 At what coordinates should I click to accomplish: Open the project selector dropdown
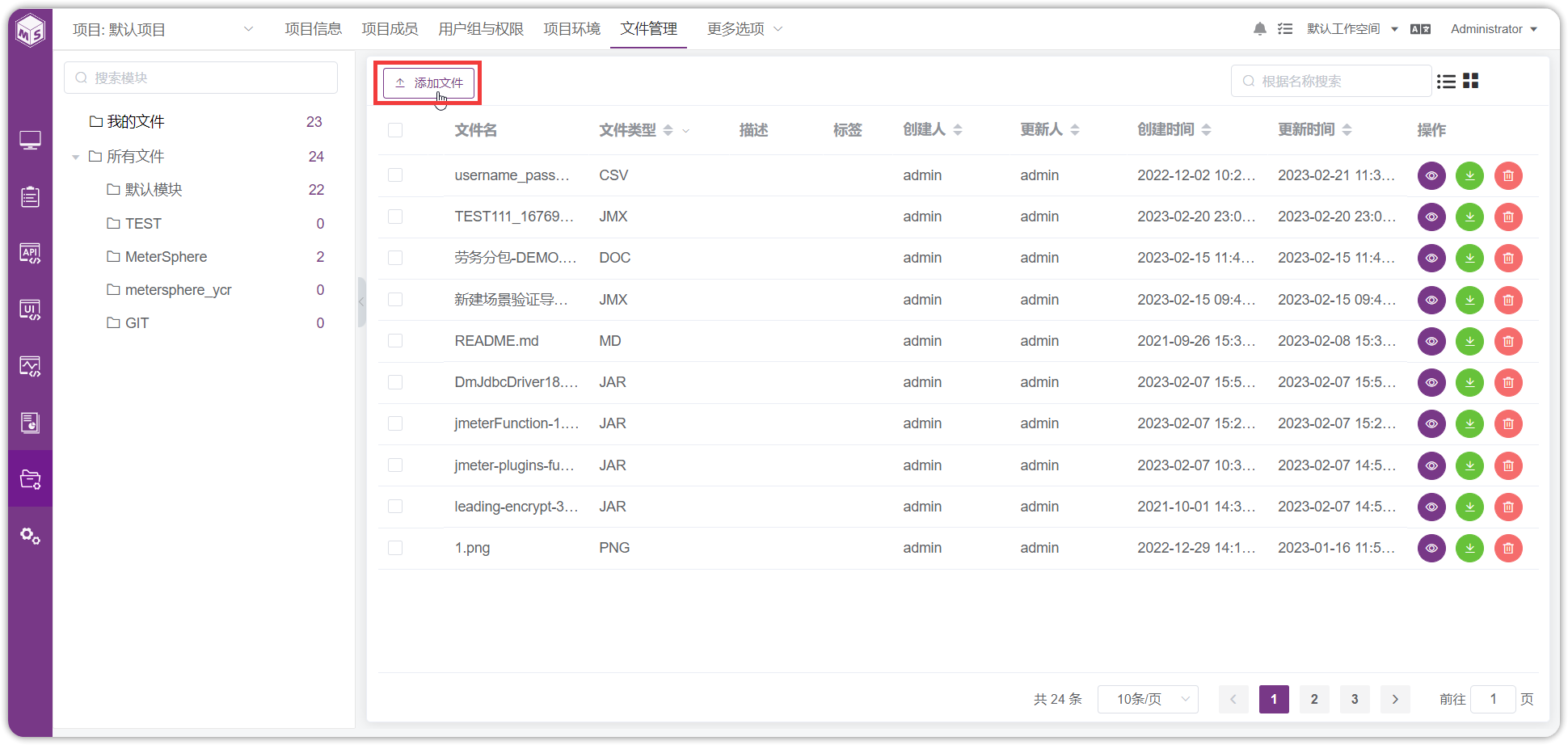tap(163, 29)
